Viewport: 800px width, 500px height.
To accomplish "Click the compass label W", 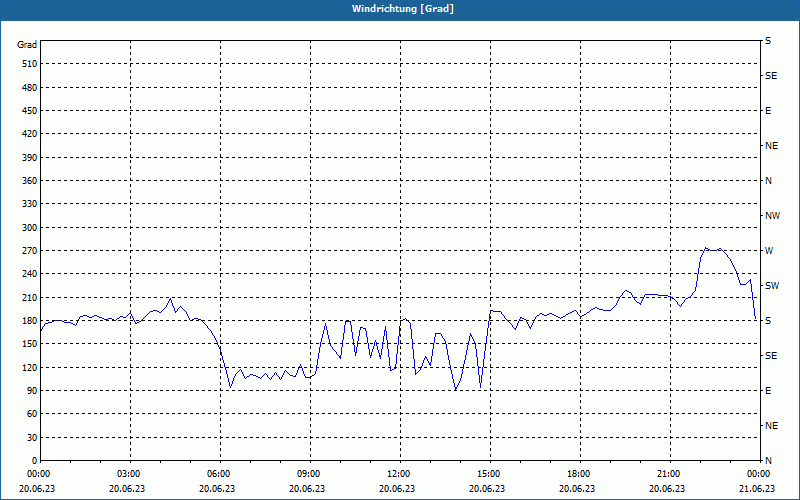I will point(769,251).
